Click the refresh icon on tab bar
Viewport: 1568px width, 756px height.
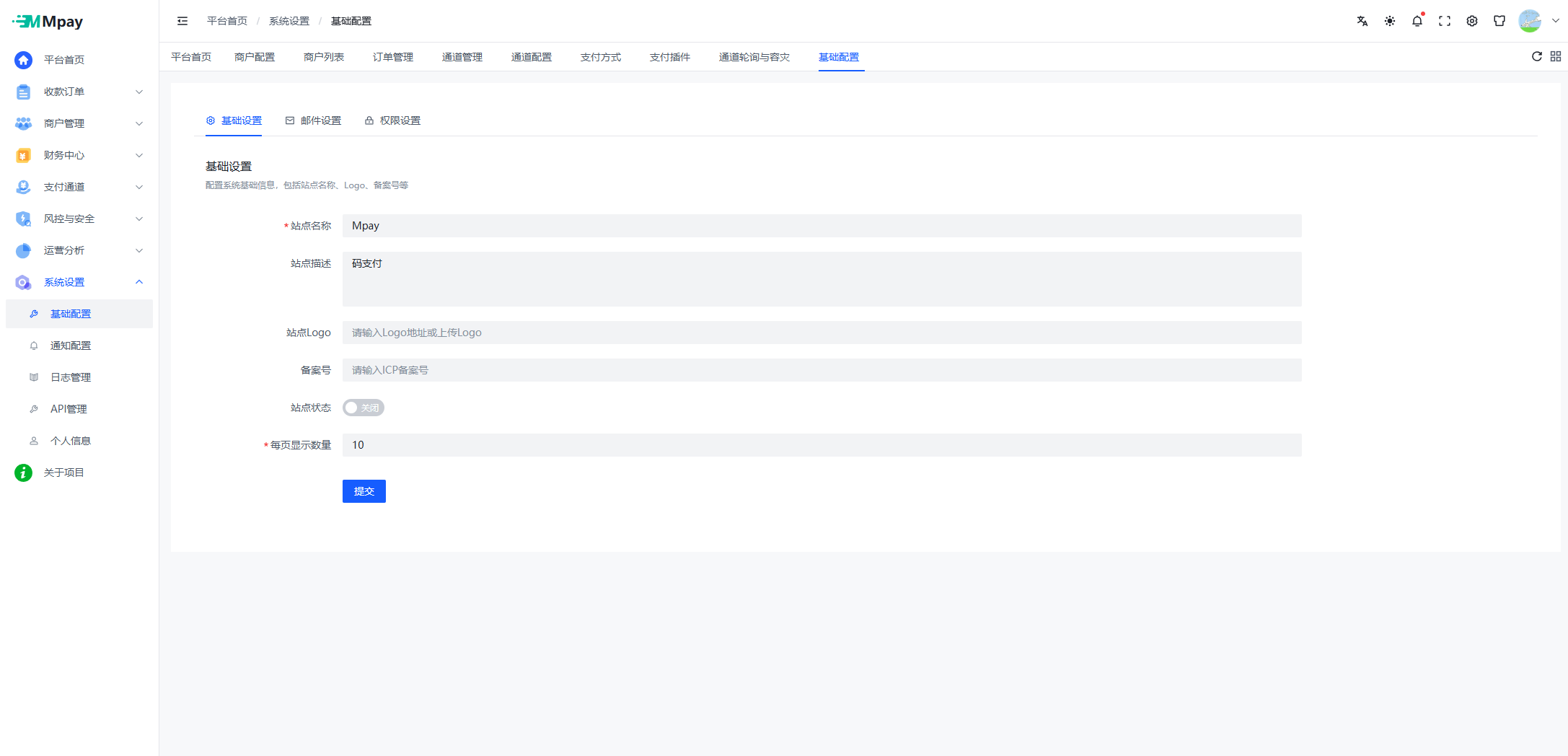tap(1536, 56)
